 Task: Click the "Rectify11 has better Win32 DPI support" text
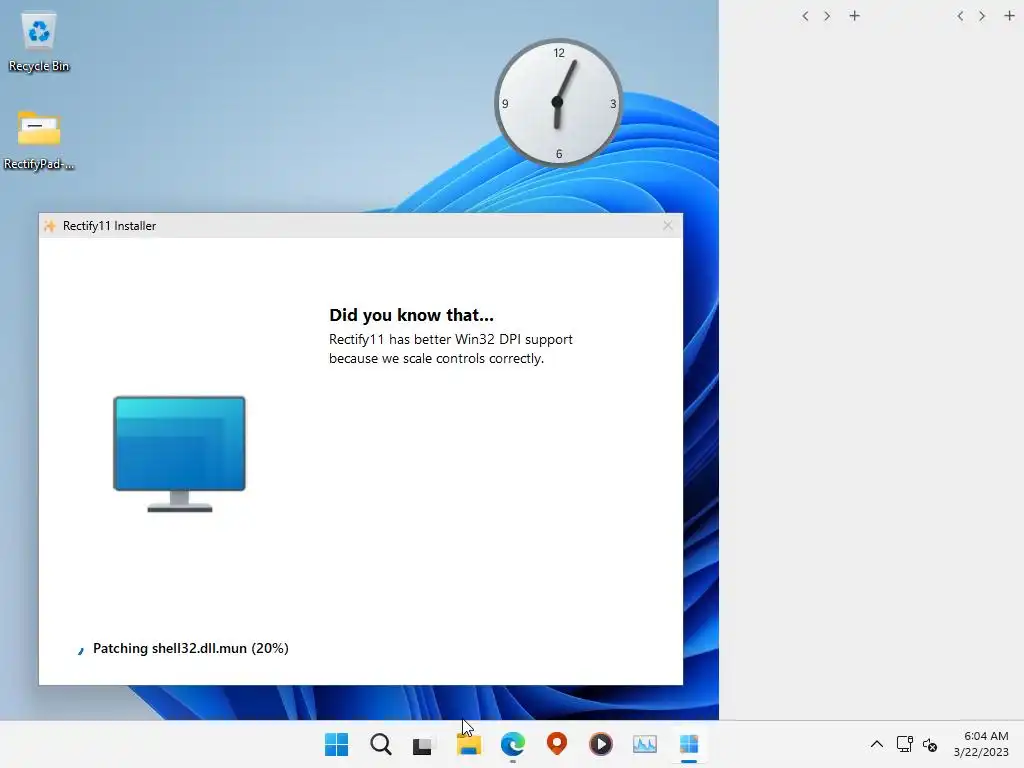pyautogui.click(x=451, y=340)
